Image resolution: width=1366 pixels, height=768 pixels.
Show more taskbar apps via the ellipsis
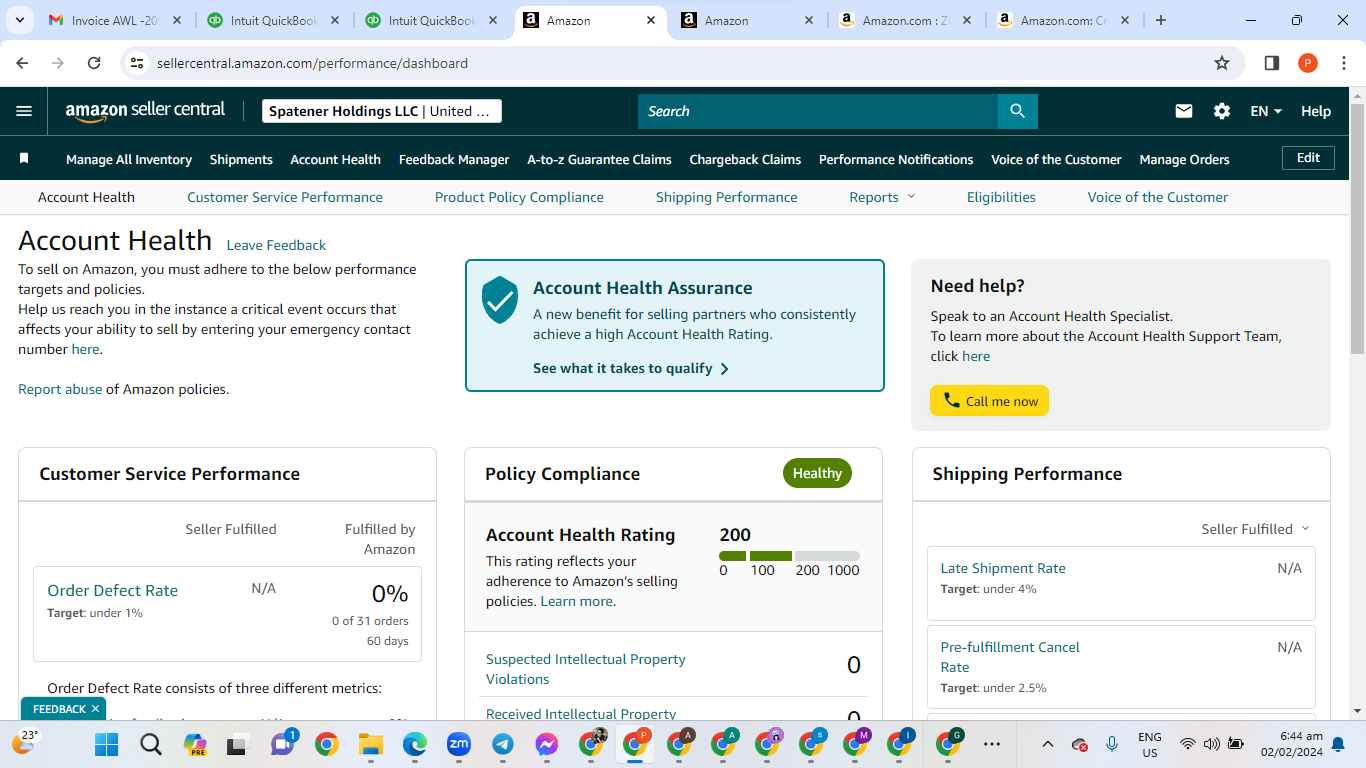(992, 744)
